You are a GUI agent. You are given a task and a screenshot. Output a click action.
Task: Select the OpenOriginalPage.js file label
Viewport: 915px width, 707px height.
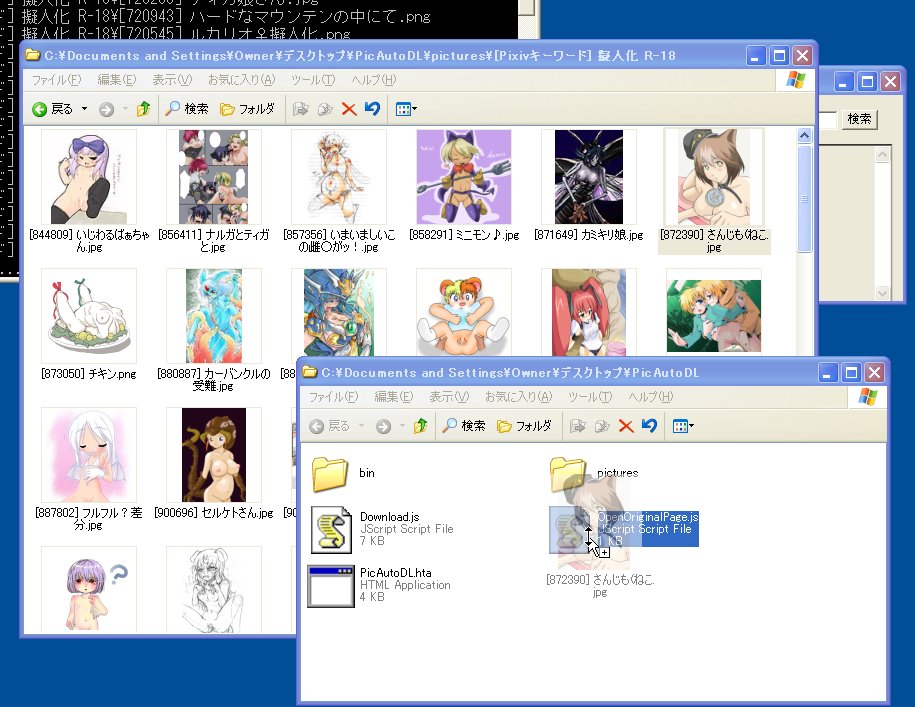tap(648, 517)
